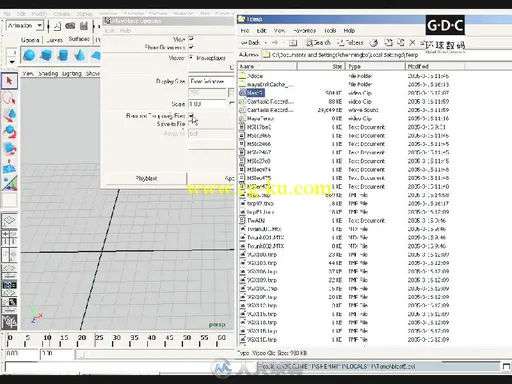Select the arrow Select tool
Viewport: 512px width, 384px height.
pyautogui.click(x=9, y=81)
